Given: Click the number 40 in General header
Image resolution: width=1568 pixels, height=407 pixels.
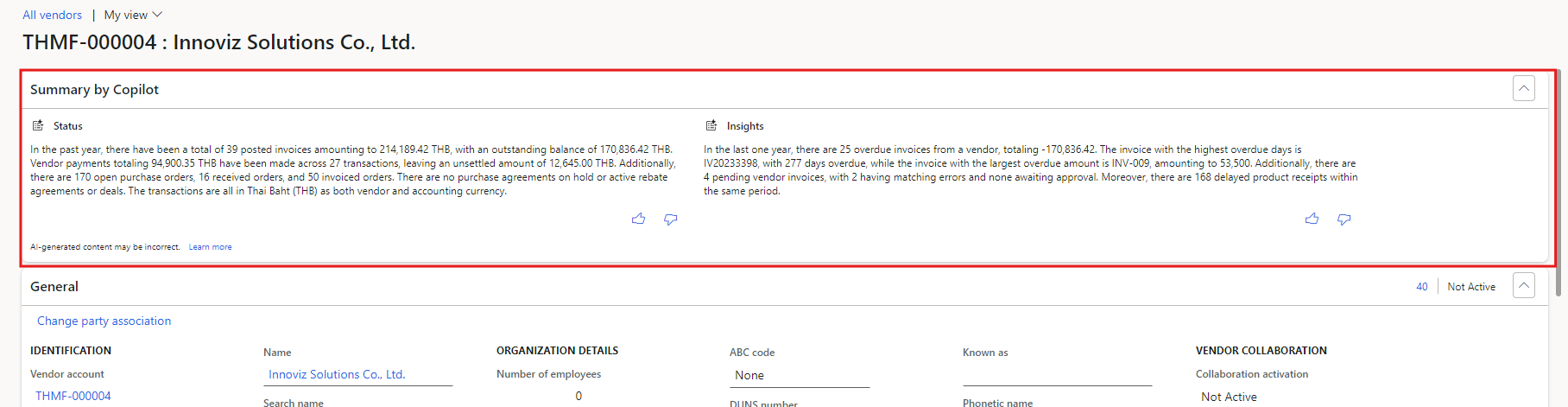Looking at the screenshot, I should [x=1422, y=287].
